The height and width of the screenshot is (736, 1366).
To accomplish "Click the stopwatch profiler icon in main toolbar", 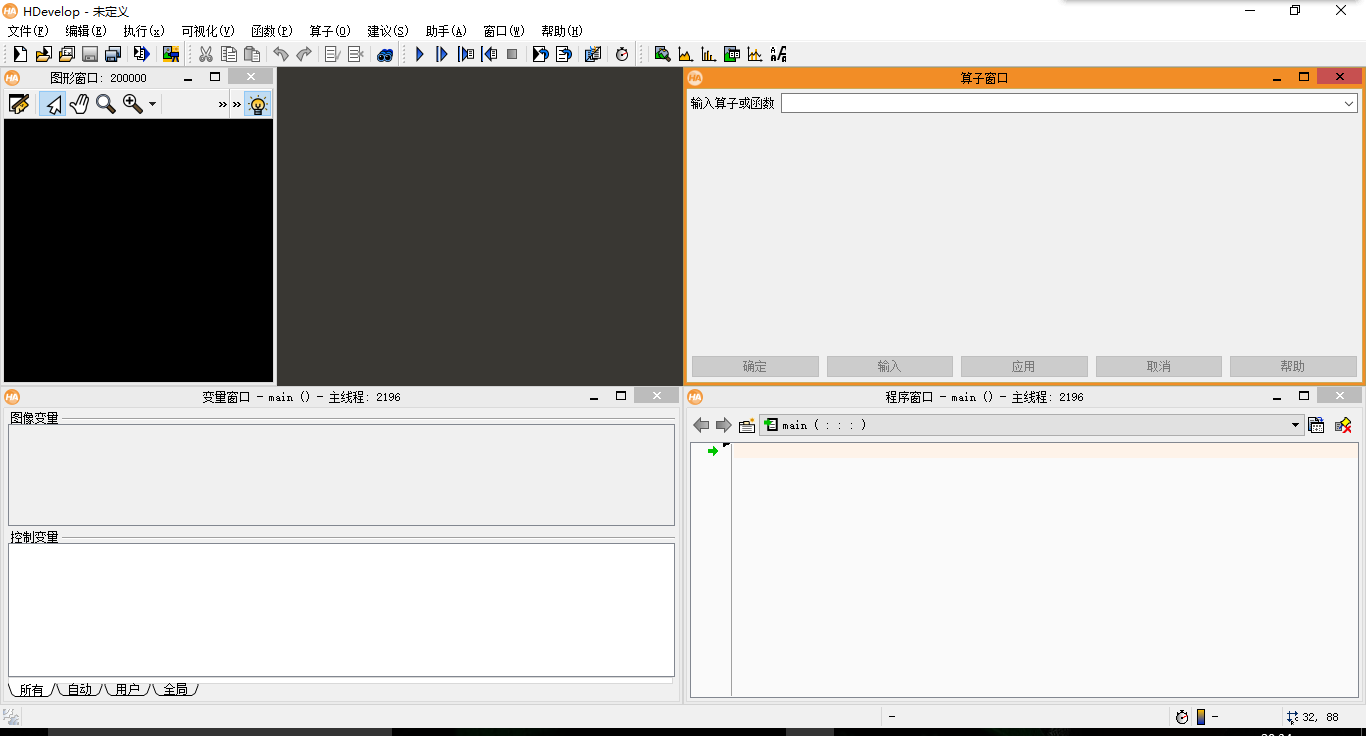I will pyautogui.click(x=622, y=54).
